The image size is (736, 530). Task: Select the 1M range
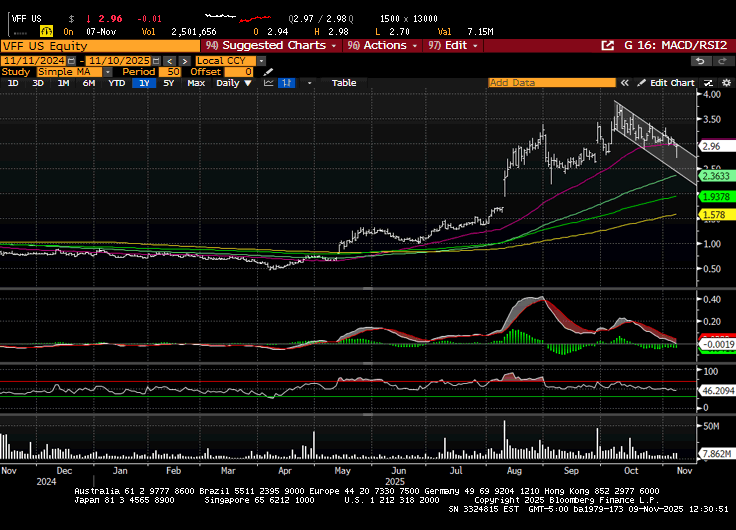point(63,83)
